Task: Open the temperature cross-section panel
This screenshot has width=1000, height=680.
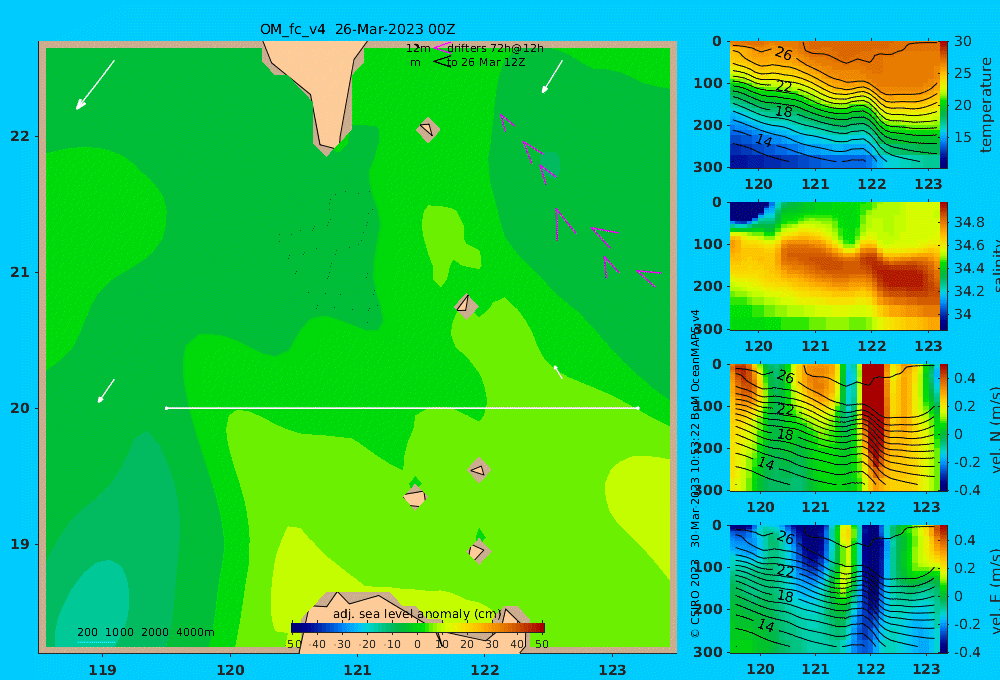Action: (x=834, y=105)
